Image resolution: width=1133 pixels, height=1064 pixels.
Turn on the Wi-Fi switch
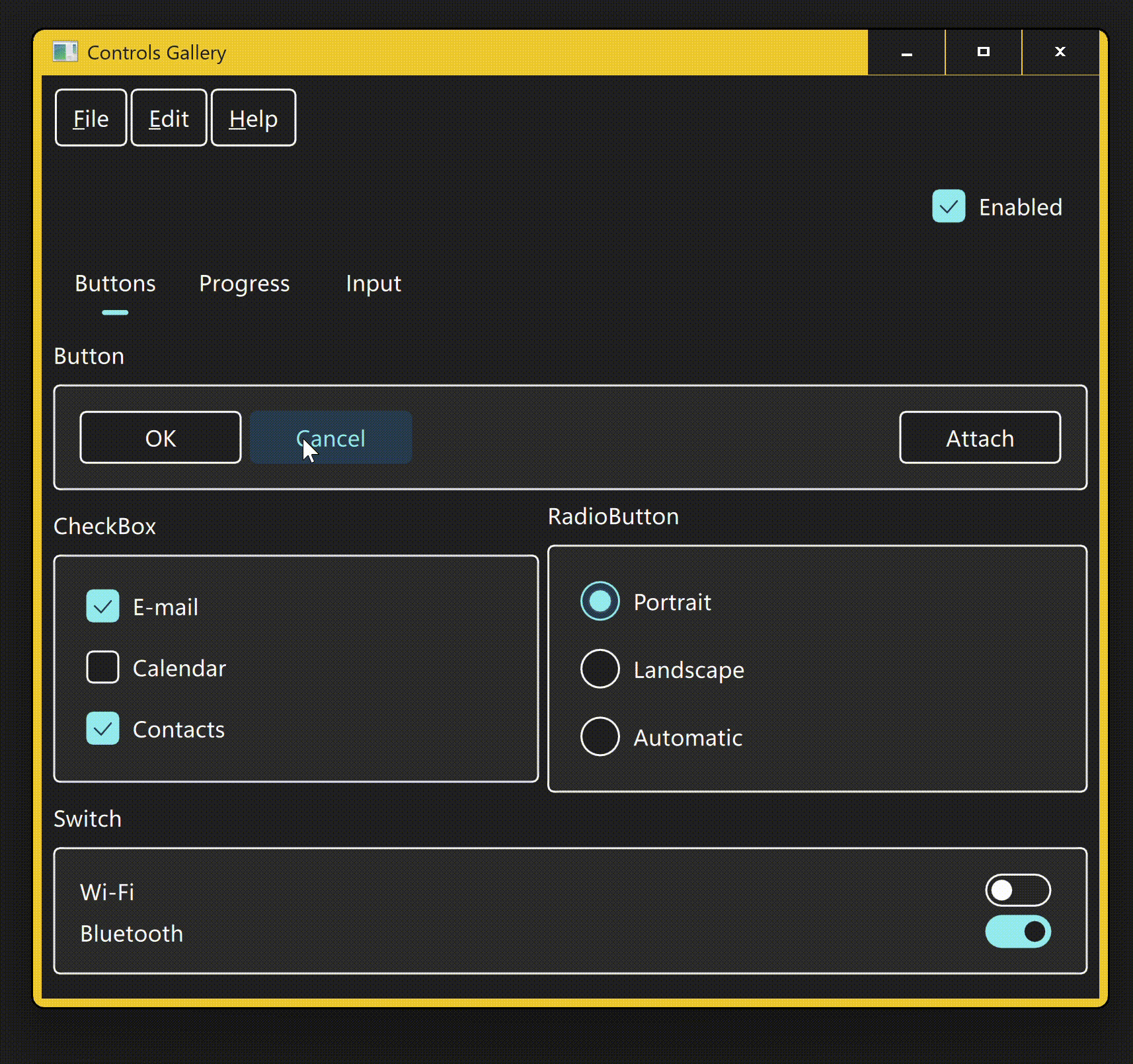click(1018, 890)
